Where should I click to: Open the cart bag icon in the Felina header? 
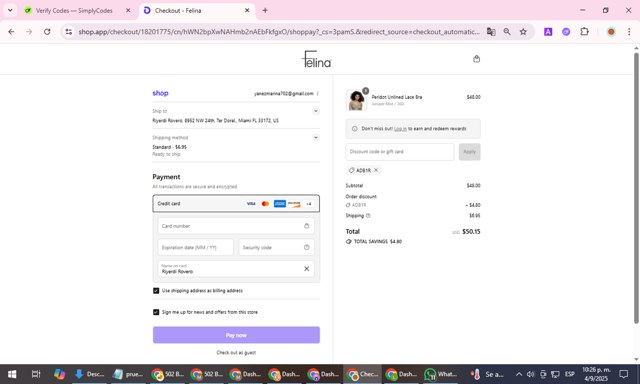pyautogui.click(x=476, y=59)
